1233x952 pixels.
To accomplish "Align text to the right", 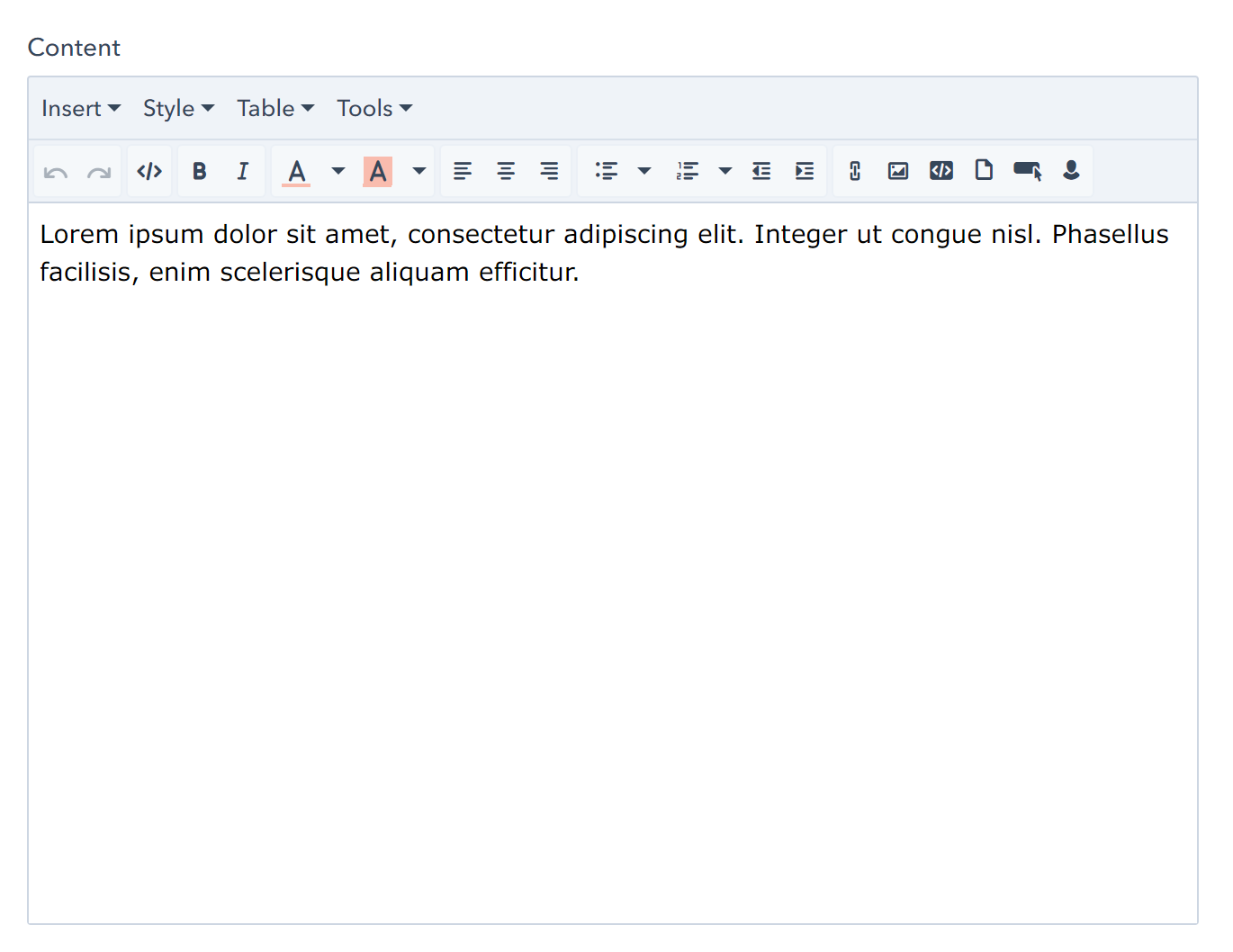I will point(549,171).
